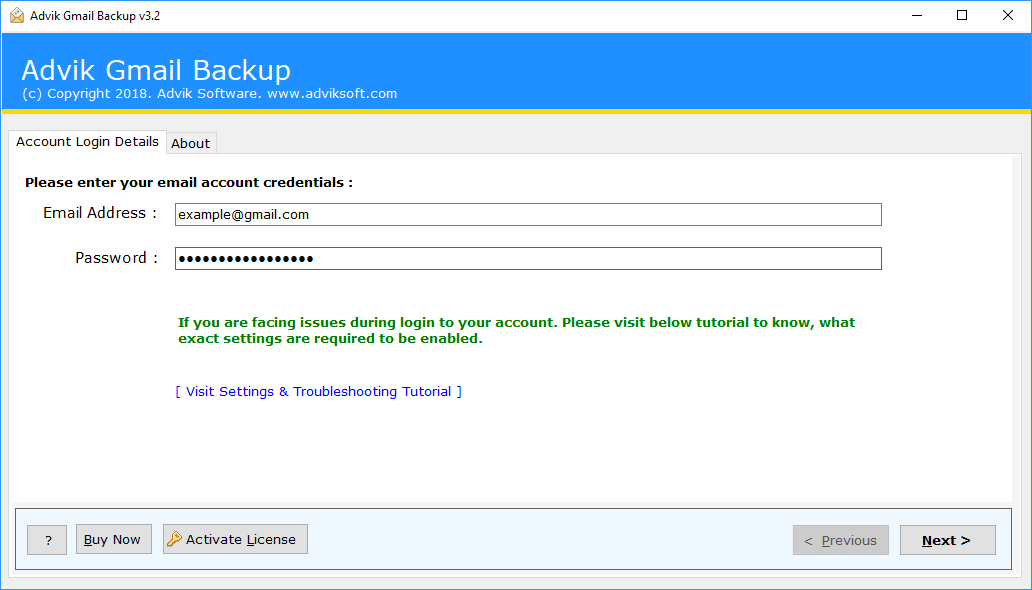Click the 'Password :' label

116,257
